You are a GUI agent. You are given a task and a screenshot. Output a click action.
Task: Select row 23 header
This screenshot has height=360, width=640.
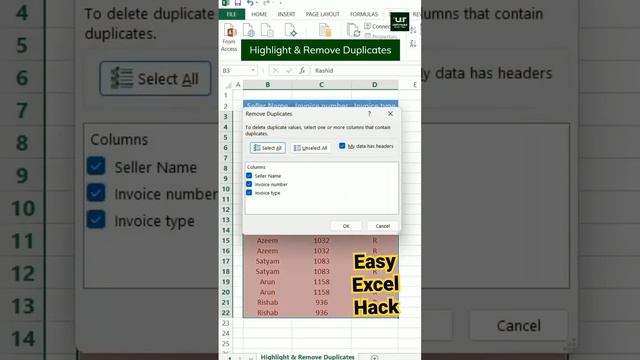tap(226, 323)
